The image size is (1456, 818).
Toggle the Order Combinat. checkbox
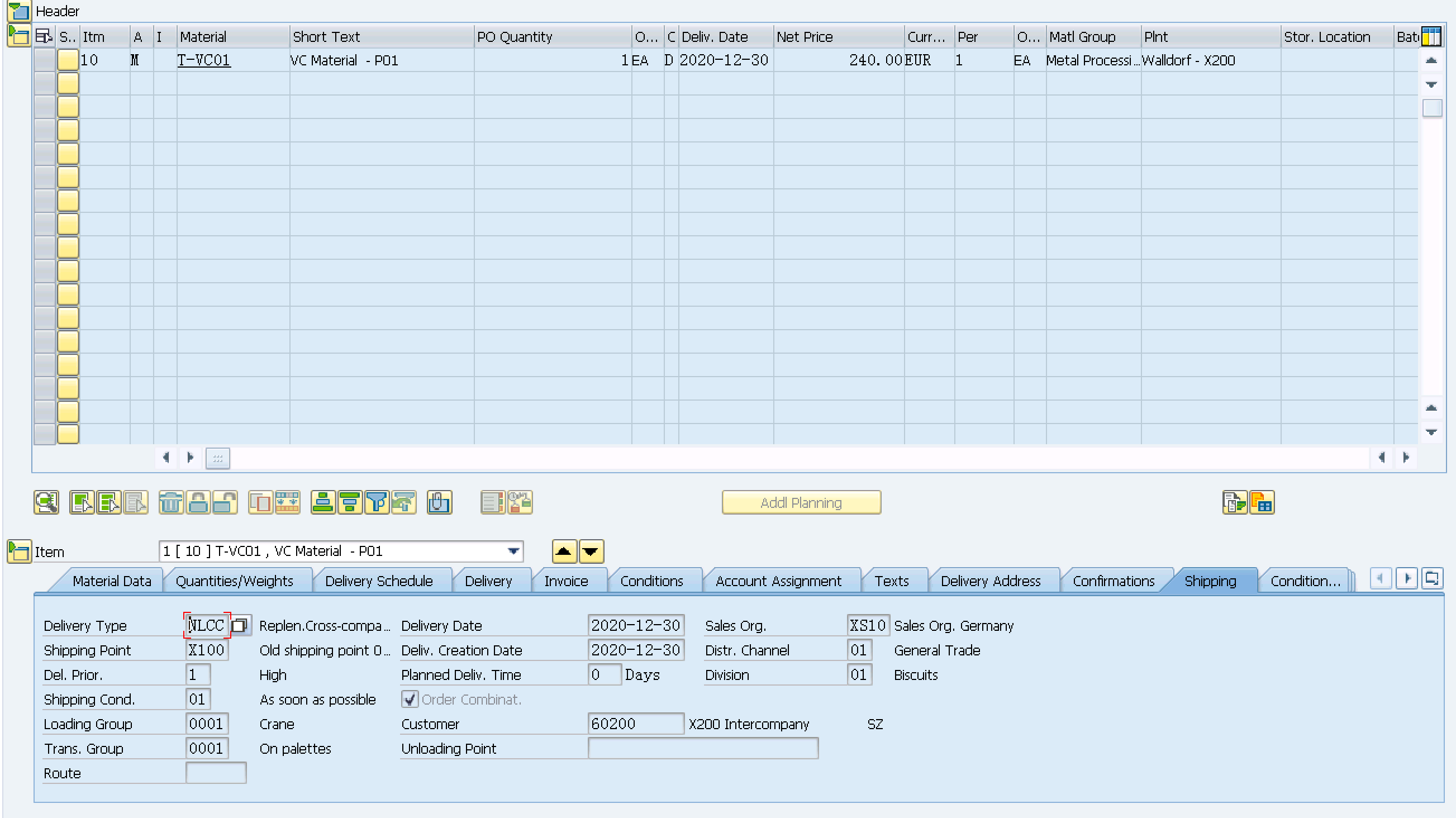[x=410, y=700]
